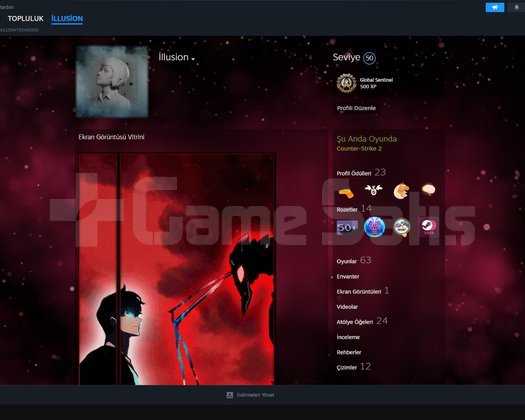Select the orange hand-pointing profile award icon
This screenshot has height=420, width=525.
coord(346,193)
